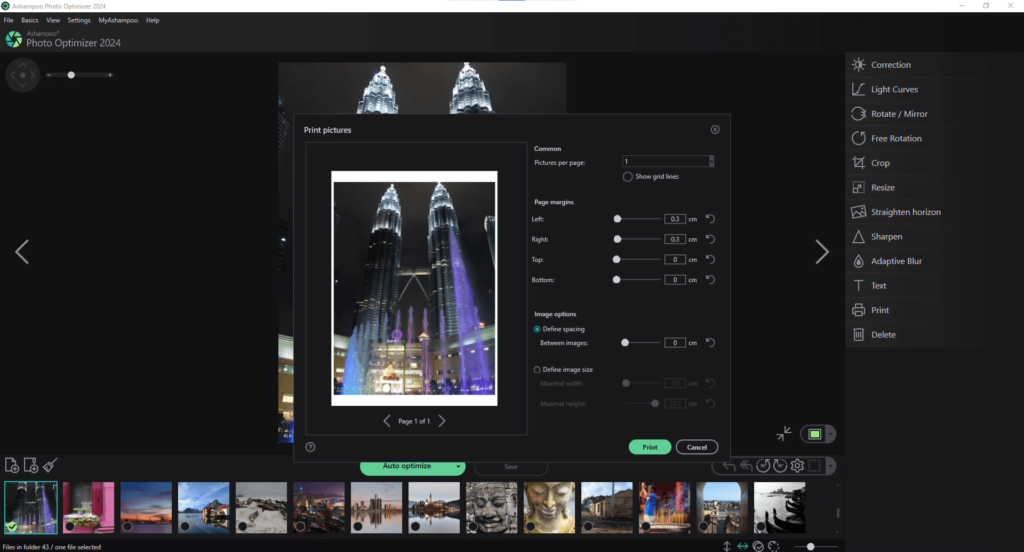Viewport: 1024px width, 552px height.
Task: Open the settings gear in bottom toolbar
Action: [x=797, y=466]
